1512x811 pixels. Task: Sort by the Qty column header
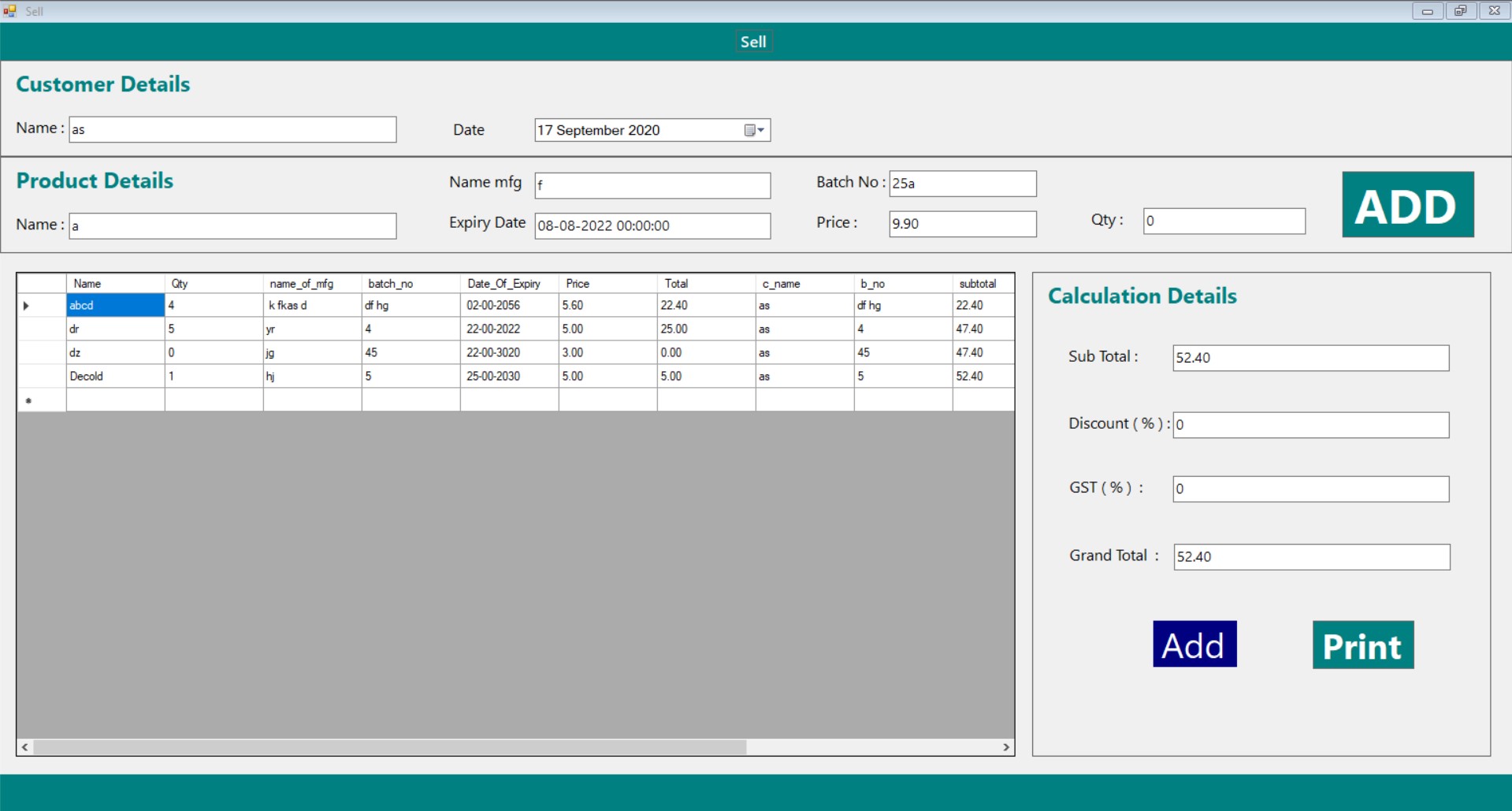(x=214, y=284)
